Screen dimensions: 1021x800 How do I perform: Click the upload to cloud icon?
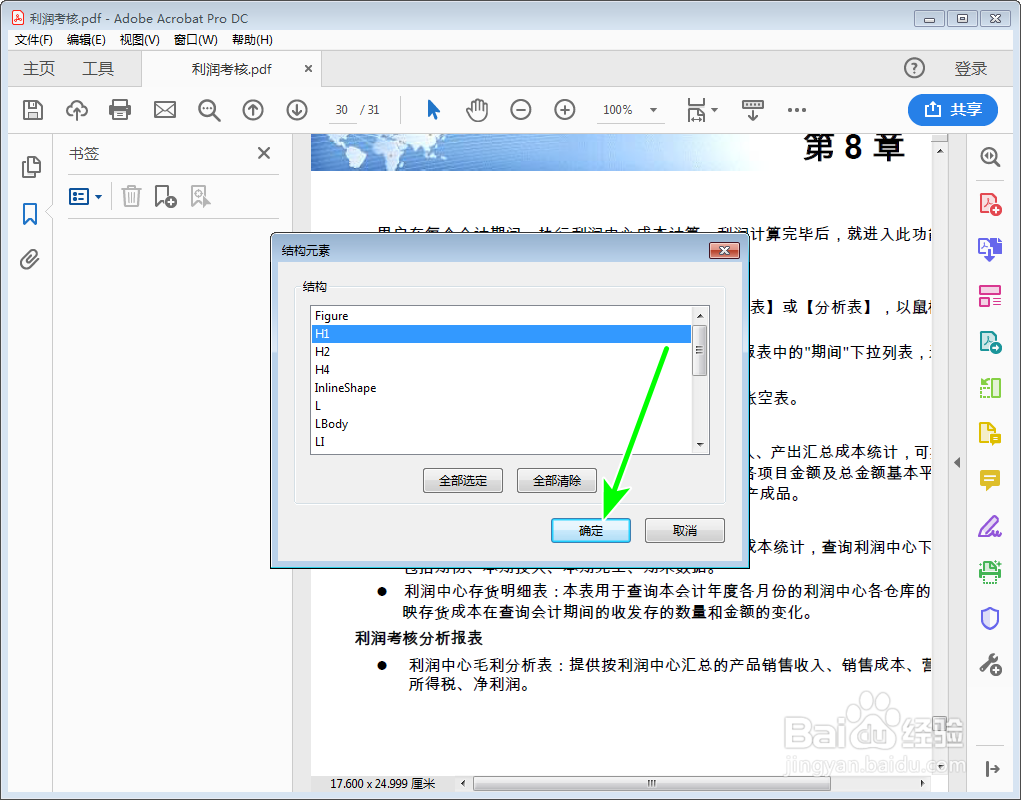tap(77, 110)
